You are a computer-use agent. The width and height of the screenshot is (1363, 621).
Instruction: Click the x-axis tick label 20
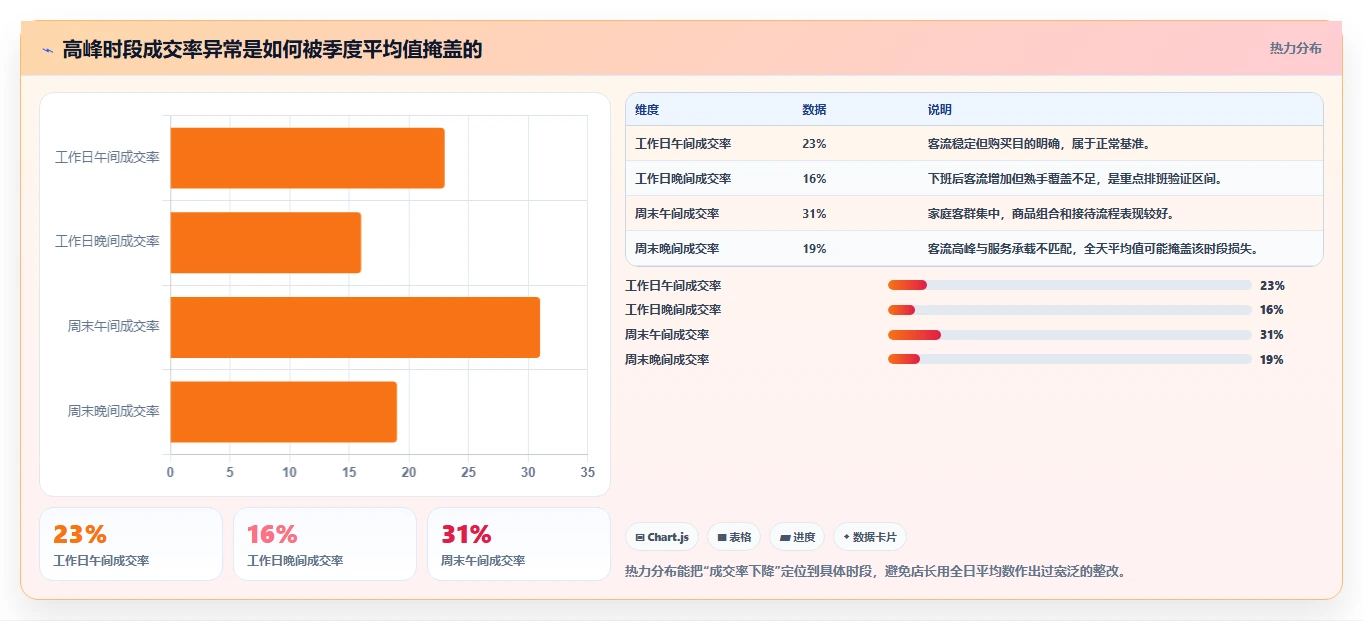[x=409, y=473]
